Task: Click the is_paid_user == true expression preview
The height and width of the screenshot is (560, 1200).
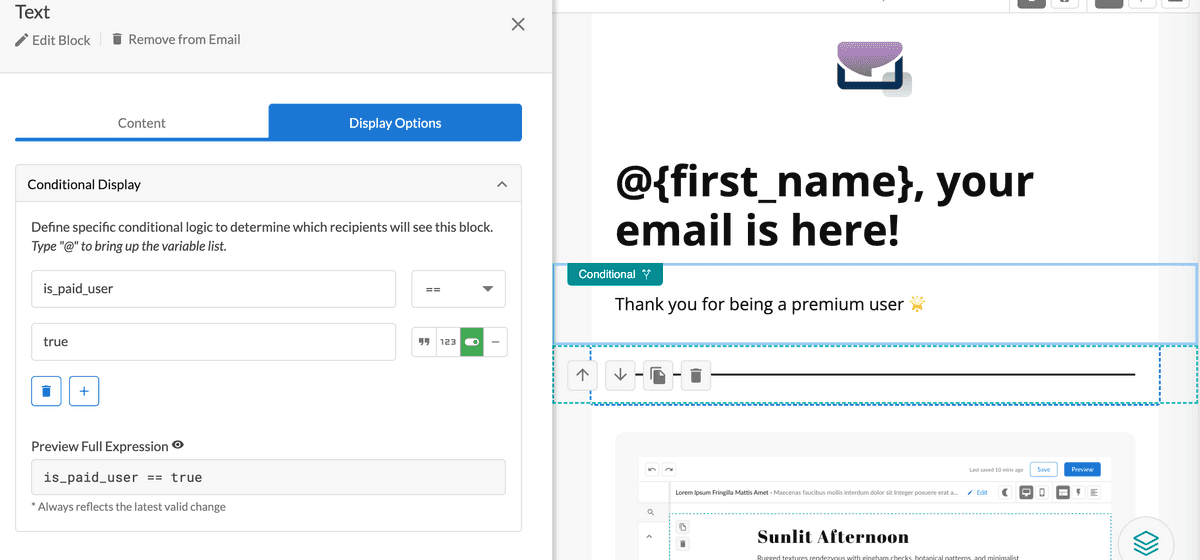Action: [268, 477]
